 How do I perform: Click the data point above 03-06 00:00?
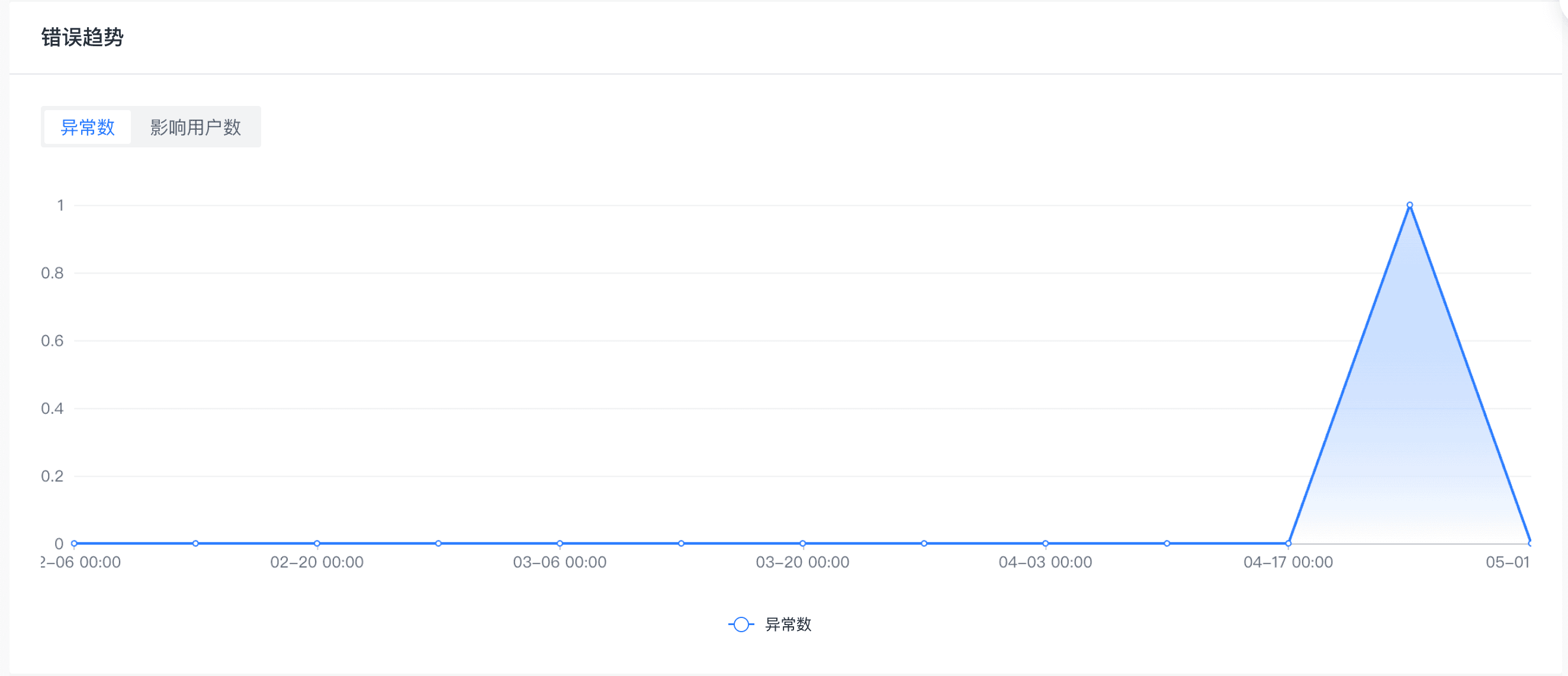[560, 543]
